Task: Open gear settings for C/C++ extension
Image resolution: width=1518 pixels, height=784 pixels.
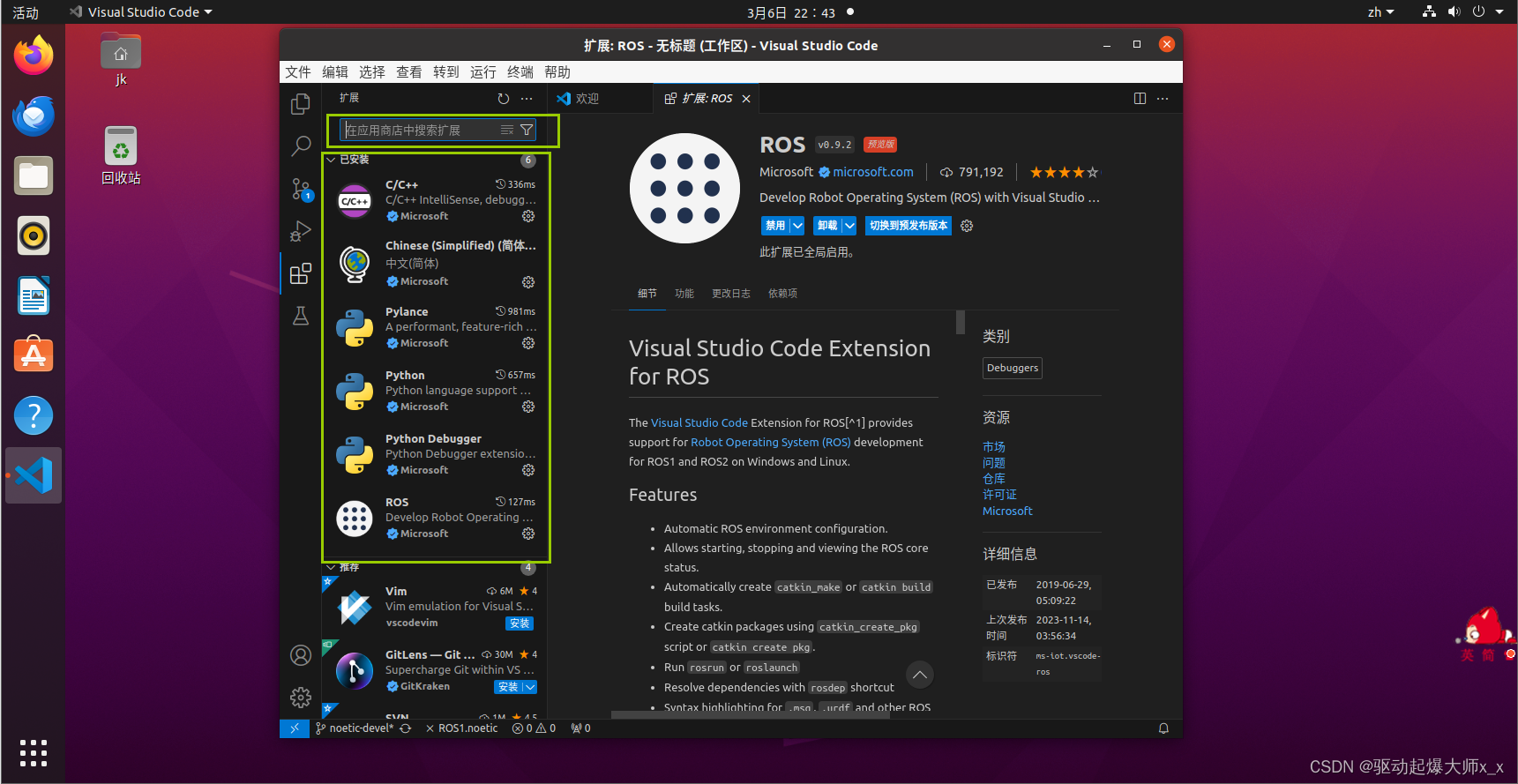Action: [528, 216]
